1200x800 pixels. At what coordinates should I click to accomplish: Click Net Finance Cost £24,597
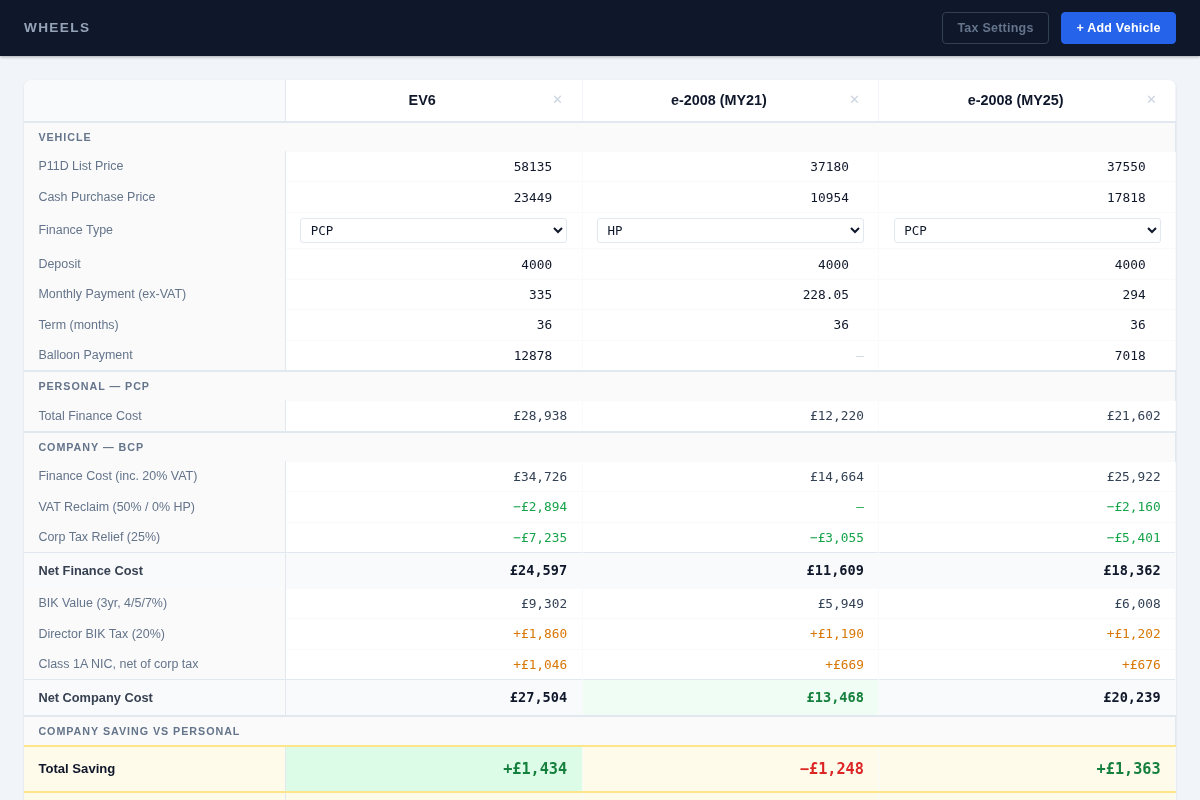pos(538,570)
